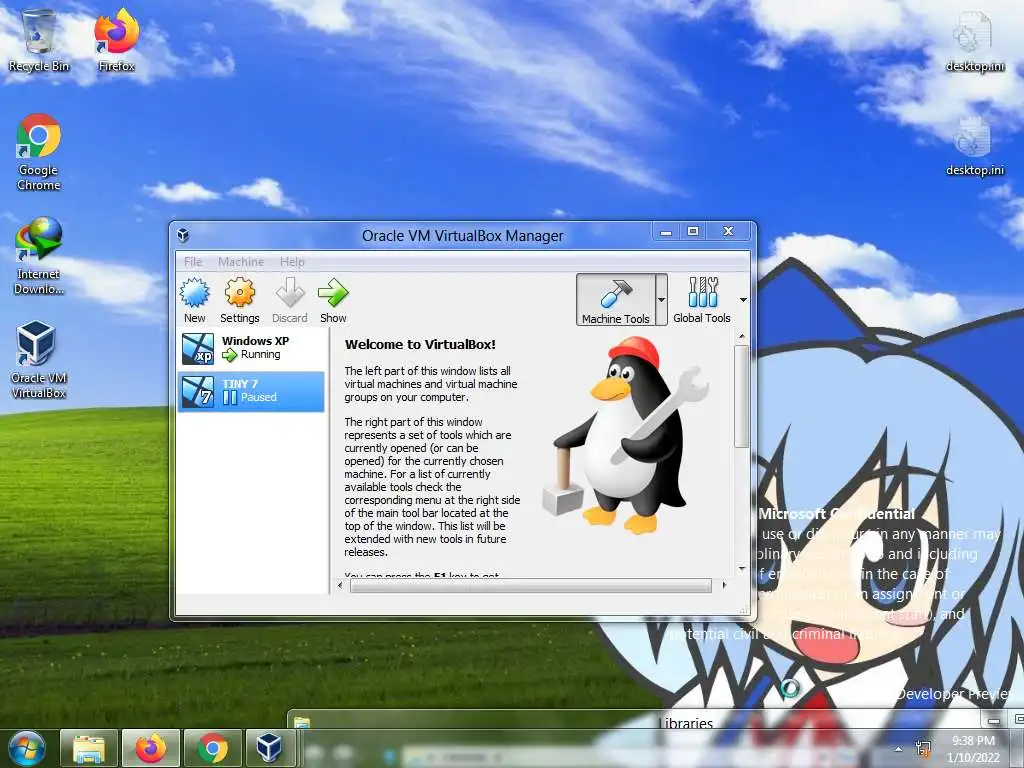Show hidden tray icons arrow

(899, 749)
